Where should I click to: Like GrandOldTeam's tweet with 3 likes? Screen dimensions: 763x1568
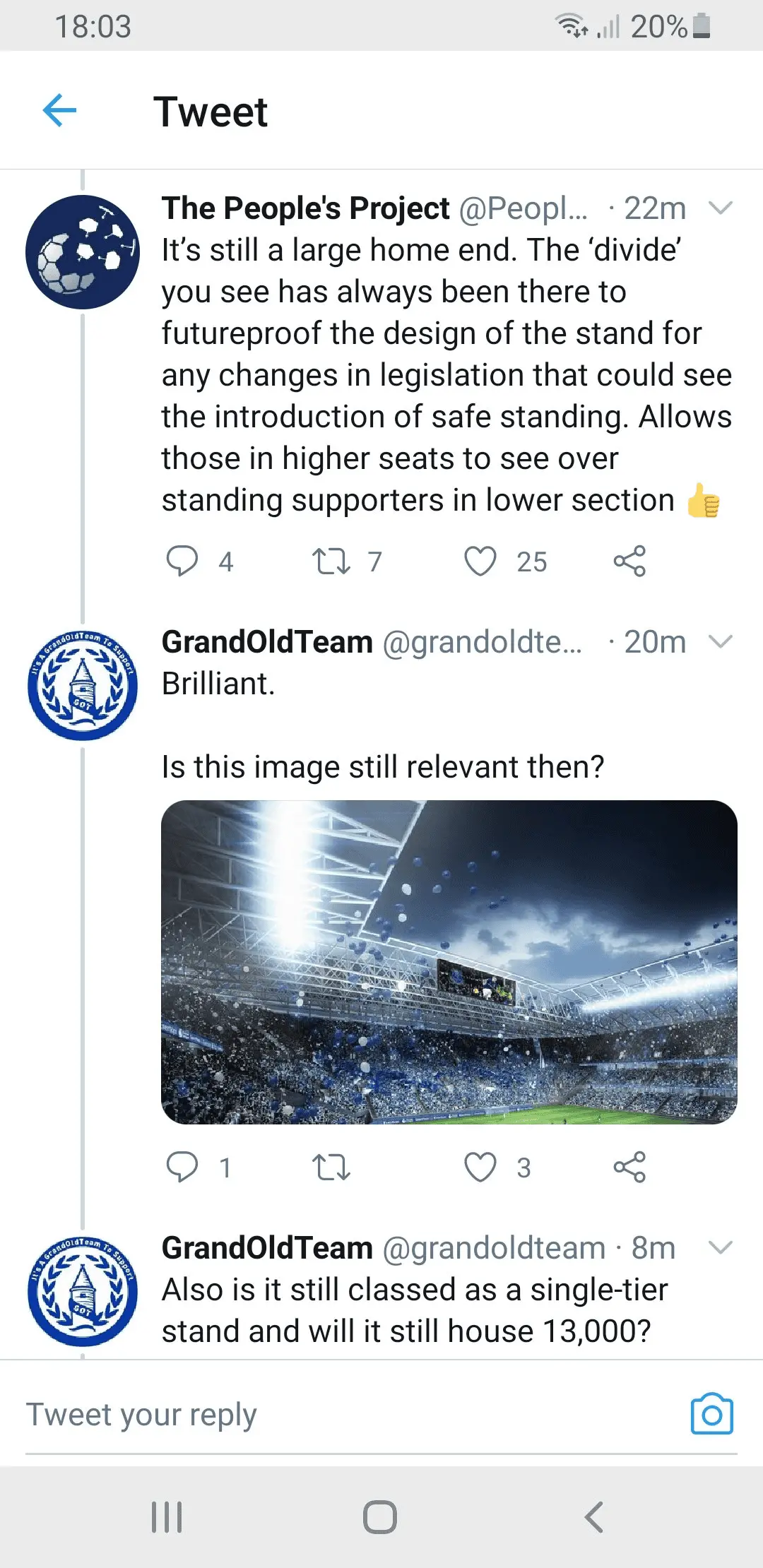(x=480, y=1167)
